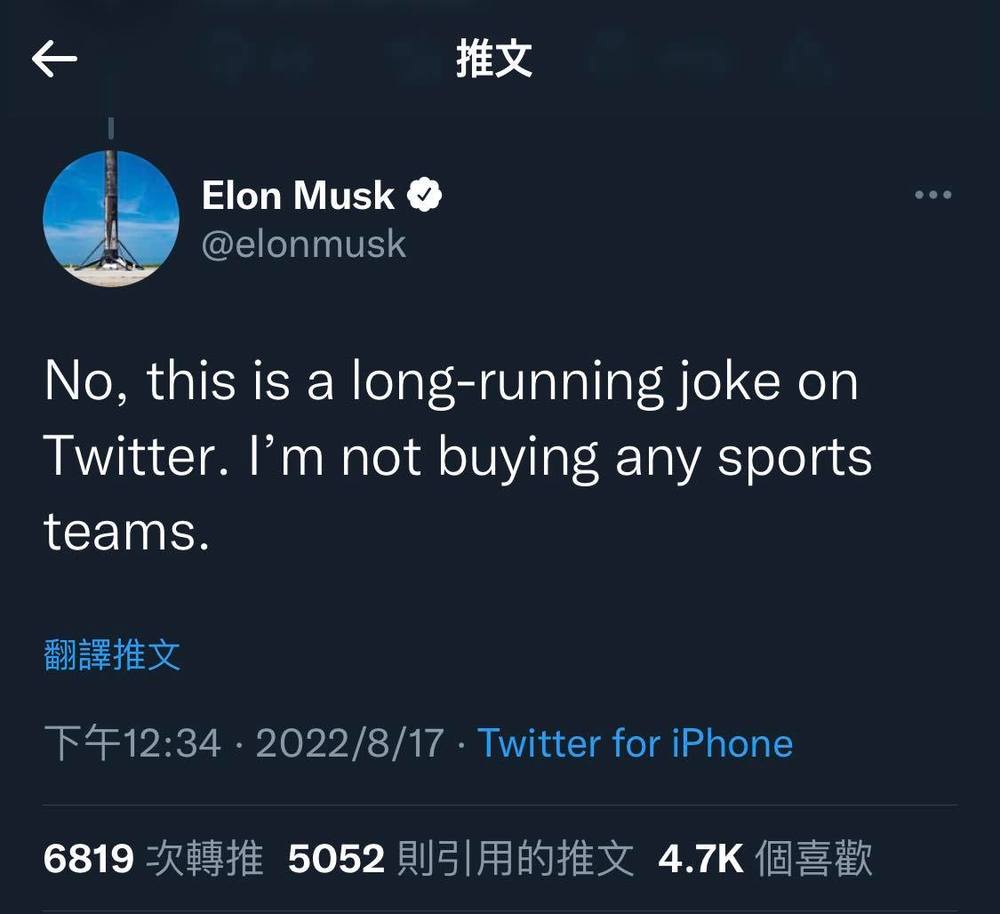Click the tweet body text
Screen dimensions: 1000x914
click(450, 455)
